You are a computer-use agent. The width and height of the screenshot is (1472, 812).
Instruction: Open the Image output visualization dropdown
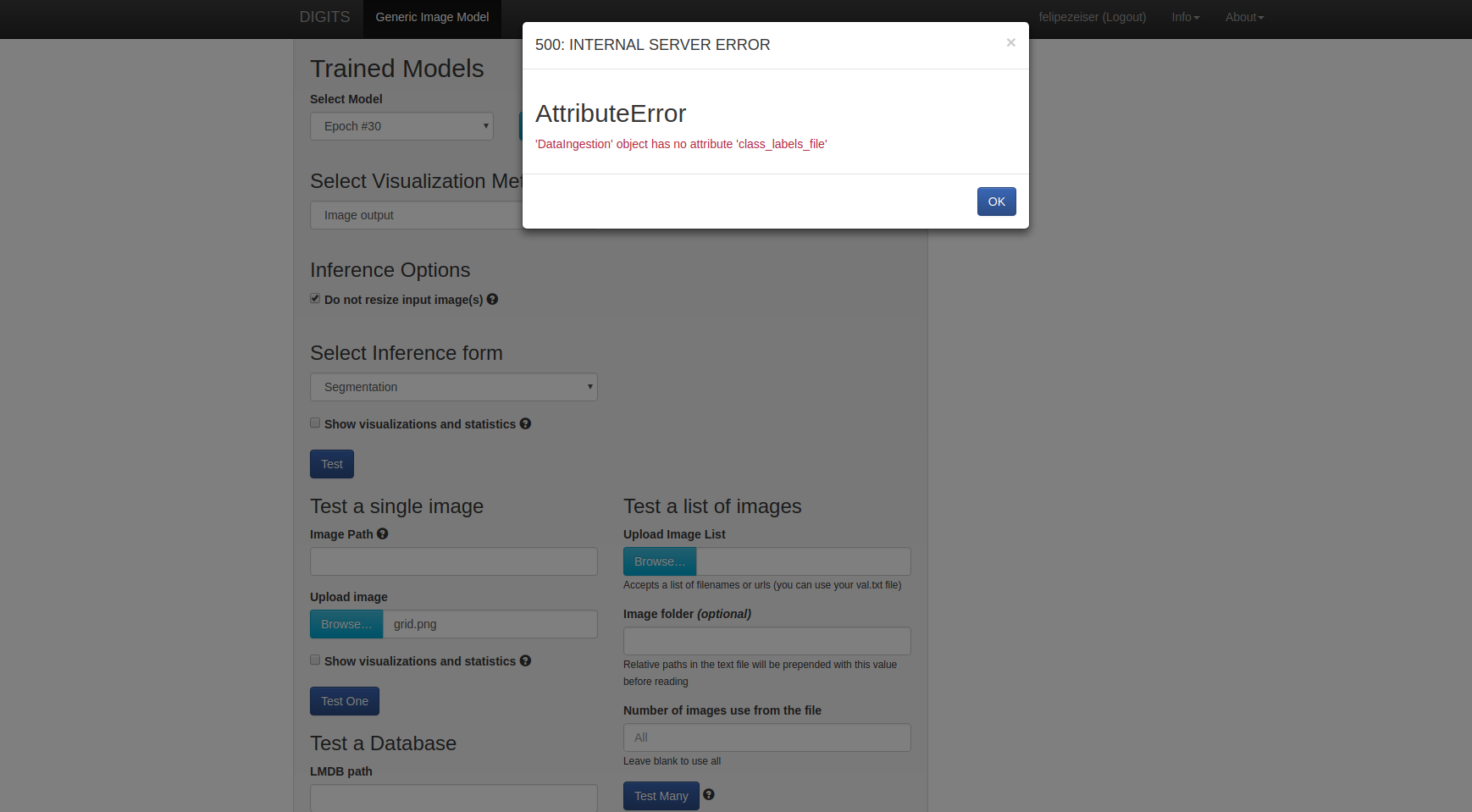tap(416, 215)
